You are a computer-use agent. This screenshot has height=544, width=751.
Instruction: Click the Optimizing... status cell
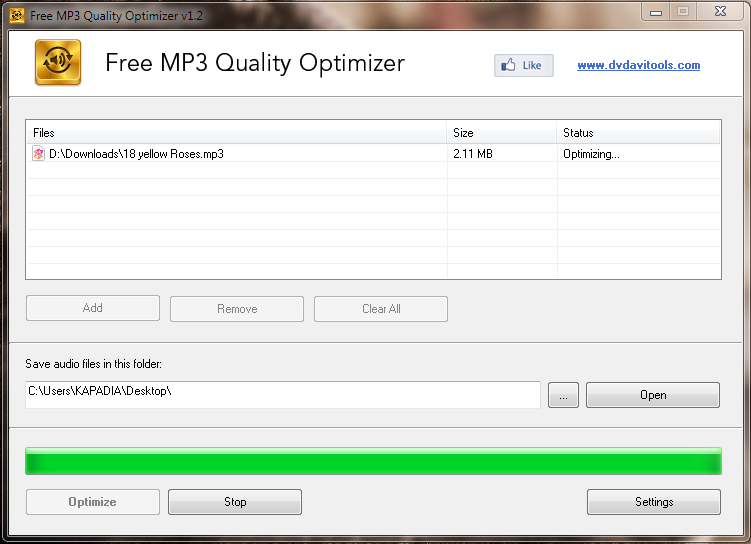click(x=591, y=154)
